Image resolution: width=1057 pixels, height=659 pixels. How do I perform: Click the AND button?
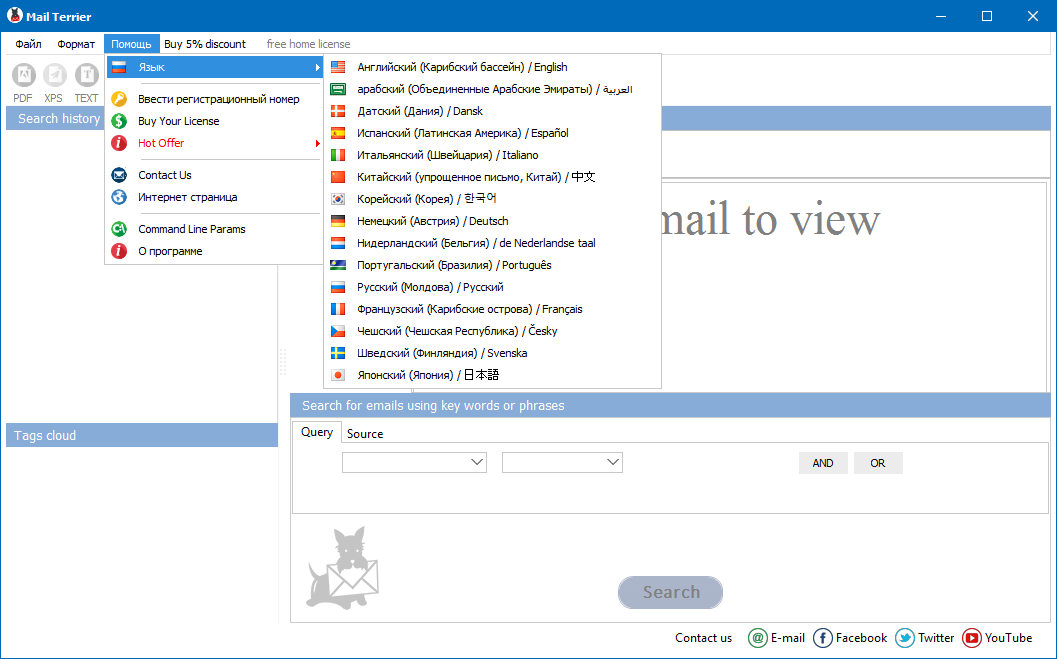coord(823,463)
